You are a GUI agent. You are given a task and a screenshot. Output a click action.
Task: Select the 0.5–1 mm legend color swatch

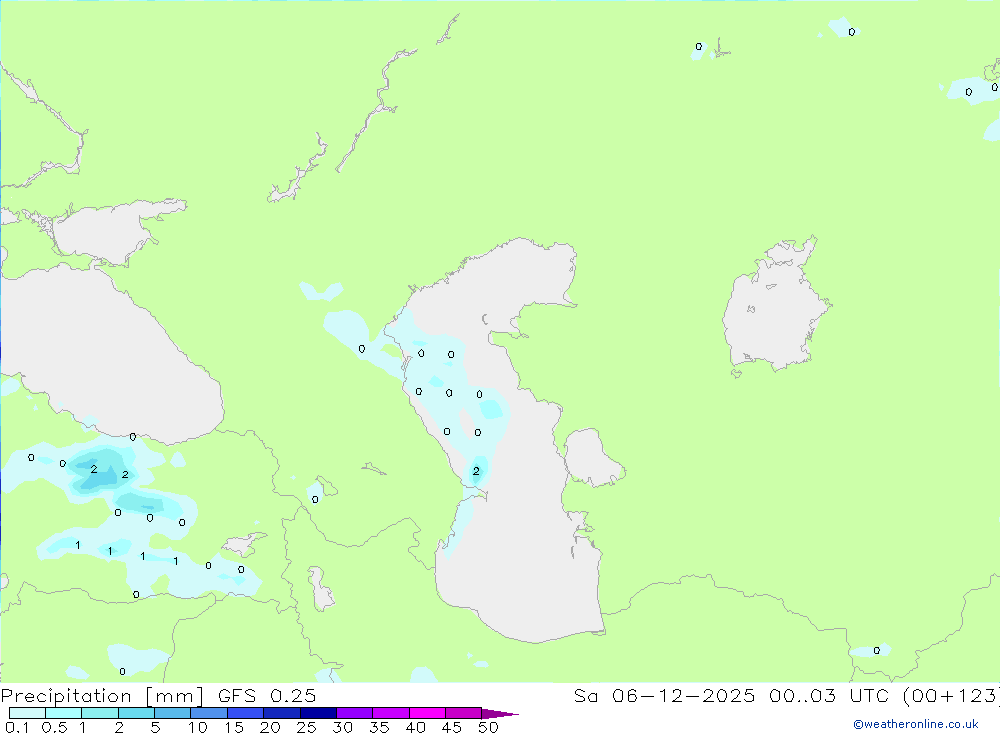63,713
